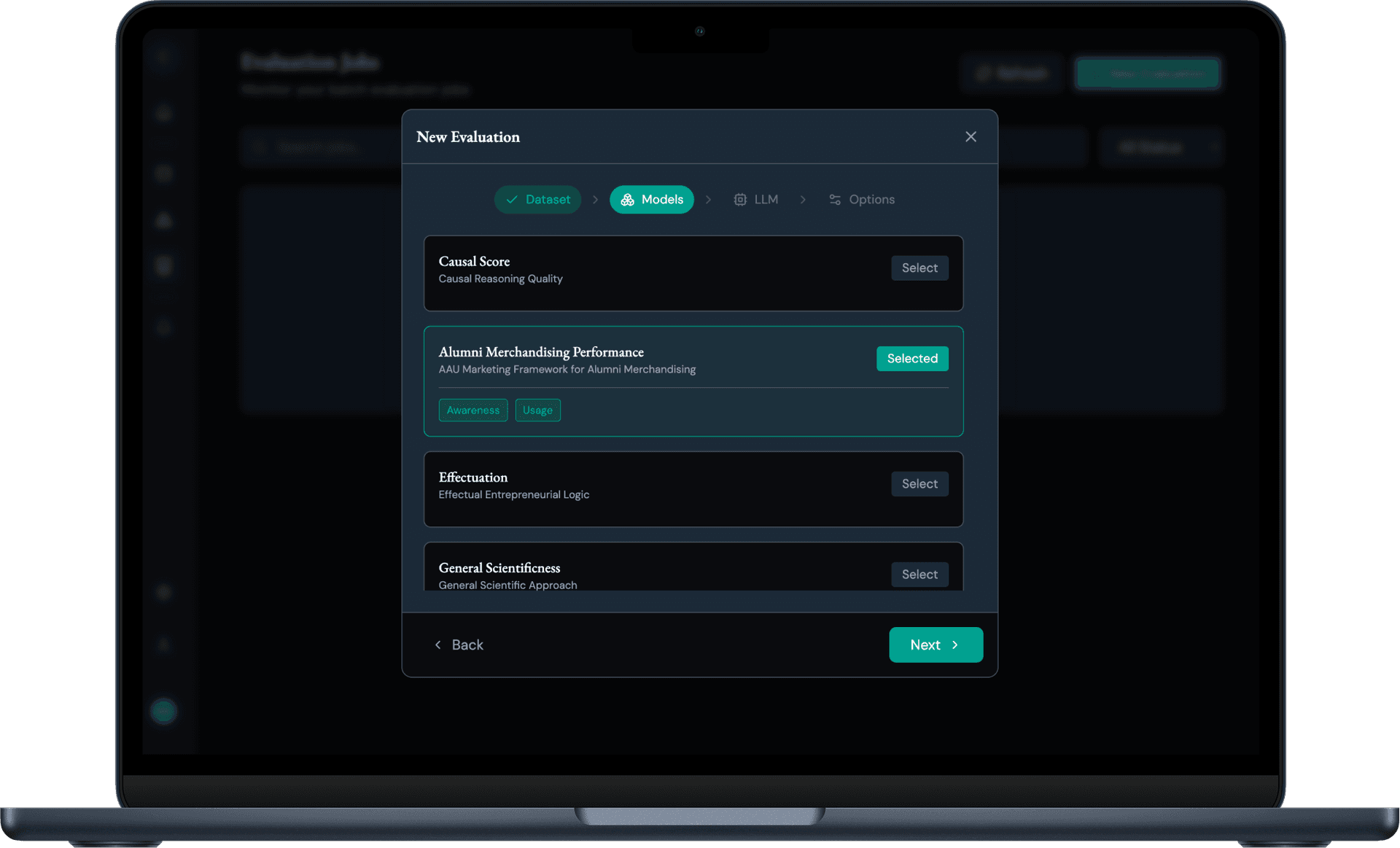The image size is (1400, 848).
Task: Click the chevron between Models and LLM steps
Action: [x=708, y=199]
